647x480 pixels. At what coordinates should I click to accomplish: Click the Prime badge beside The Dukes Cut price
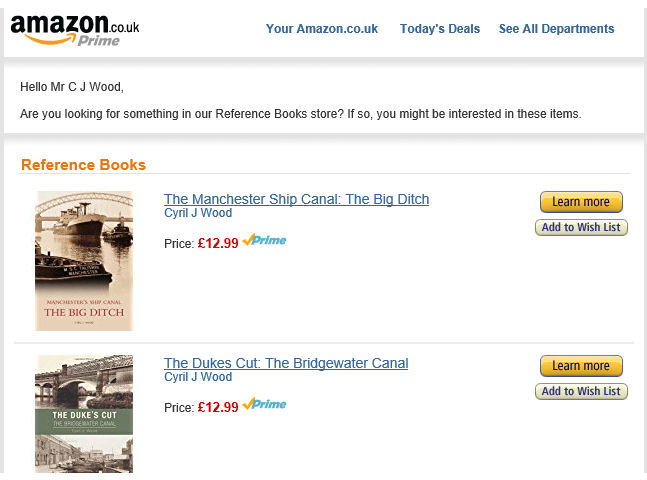pyautogui.click(x=265, y=404)
